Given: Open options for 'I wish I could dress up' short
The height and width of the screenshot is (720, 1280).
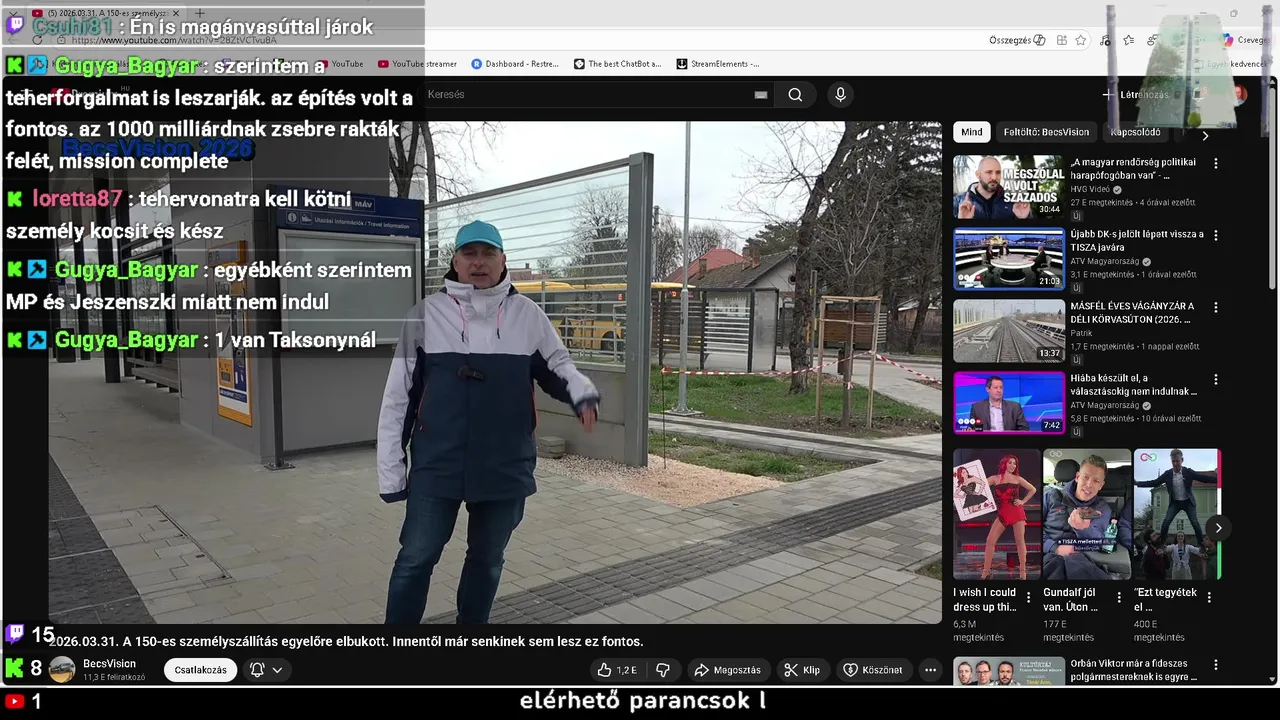Looking at the screenshot, I should pyautogui.click(x=1028, y=598).
